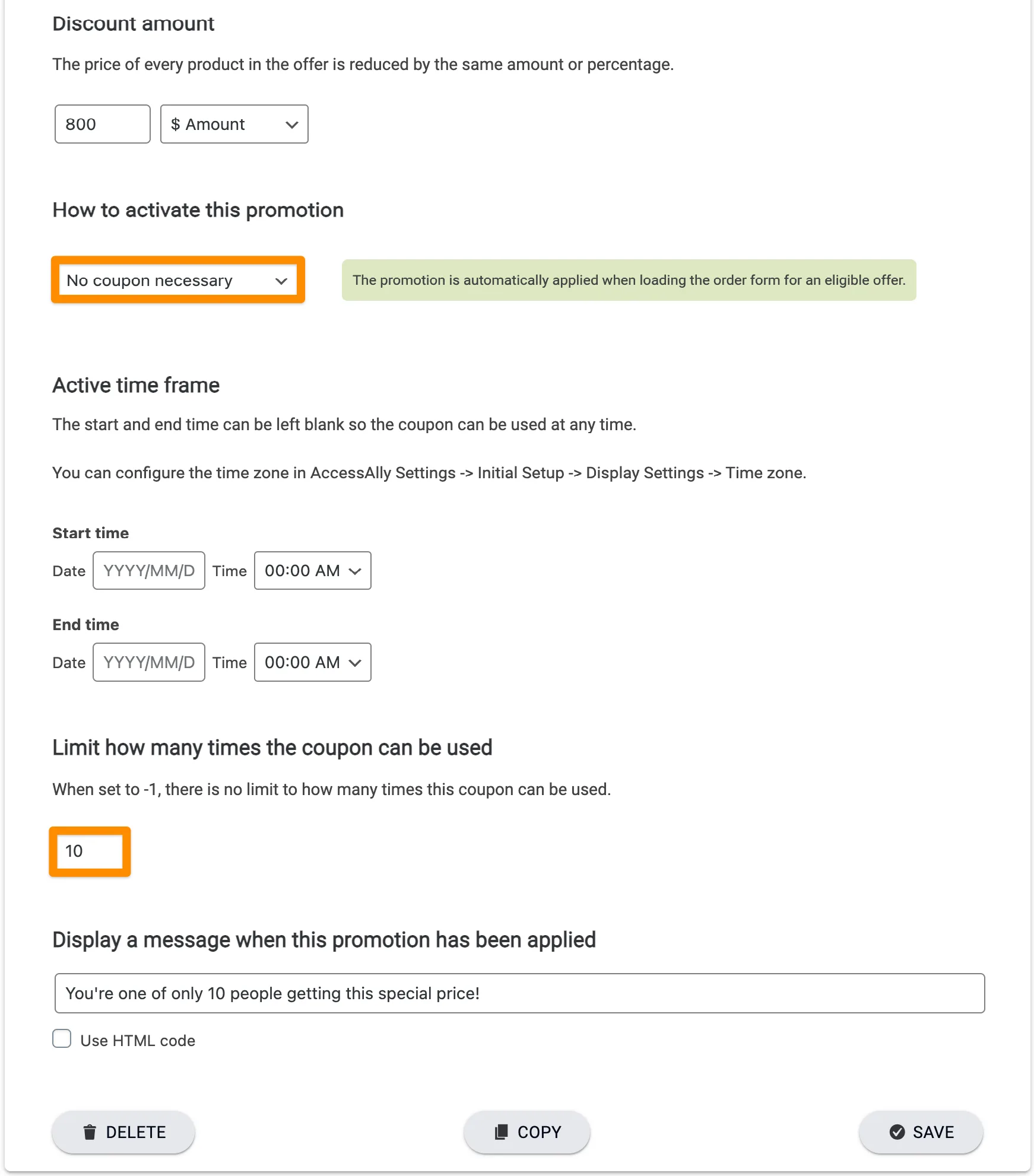Screen dimensions: 1034x1176
Task: Open the End time hour dropdown
Action: (x=312, y=662)
